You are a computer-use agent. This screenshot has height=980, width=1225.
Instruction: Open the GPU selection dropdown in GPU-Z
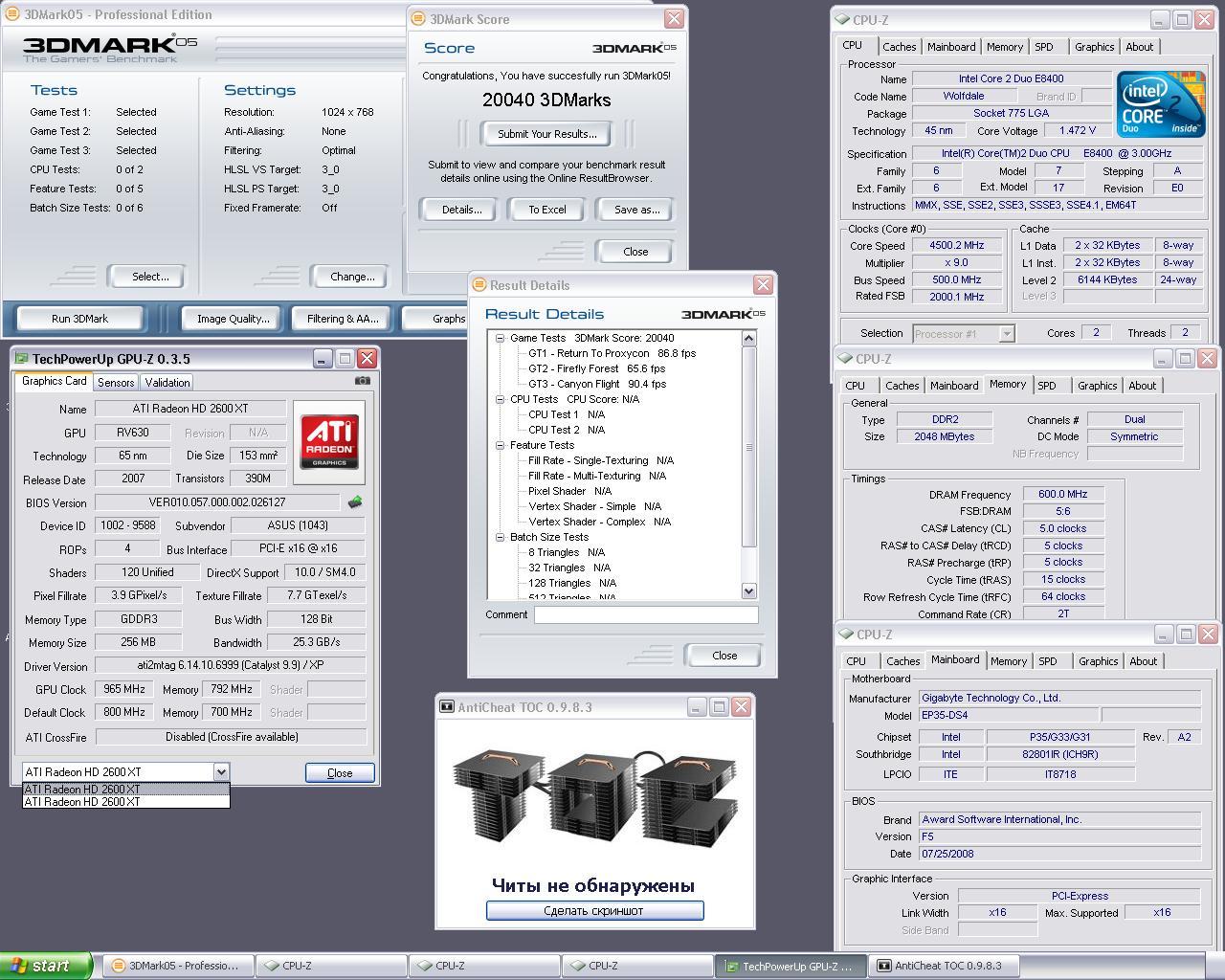click(x=221, y=772)
